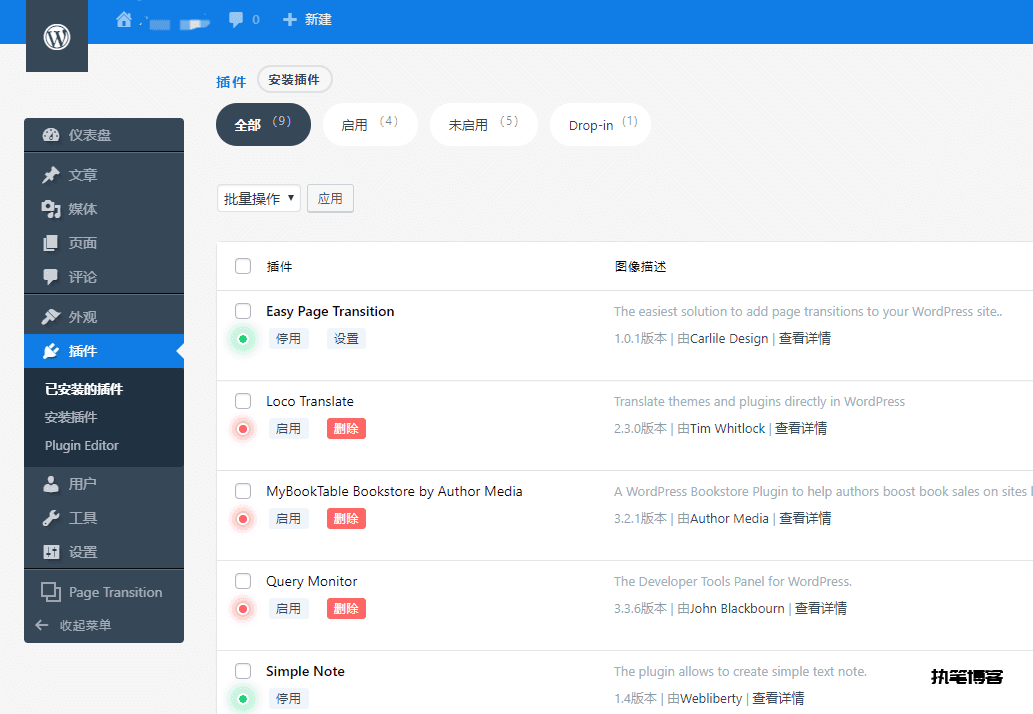Click the 插件 plug icon
Screen dimensions: 1033x714
click(51, 351)
